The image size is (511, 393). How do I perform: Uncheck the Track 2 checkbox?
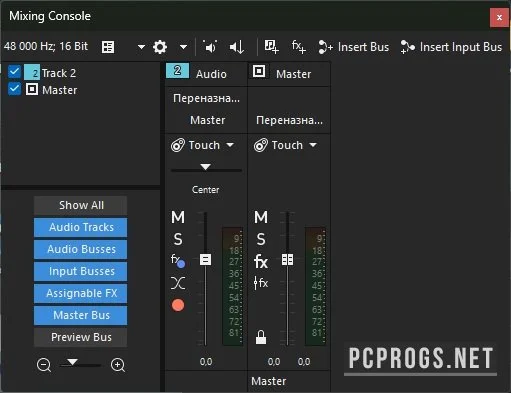[14, 72]
